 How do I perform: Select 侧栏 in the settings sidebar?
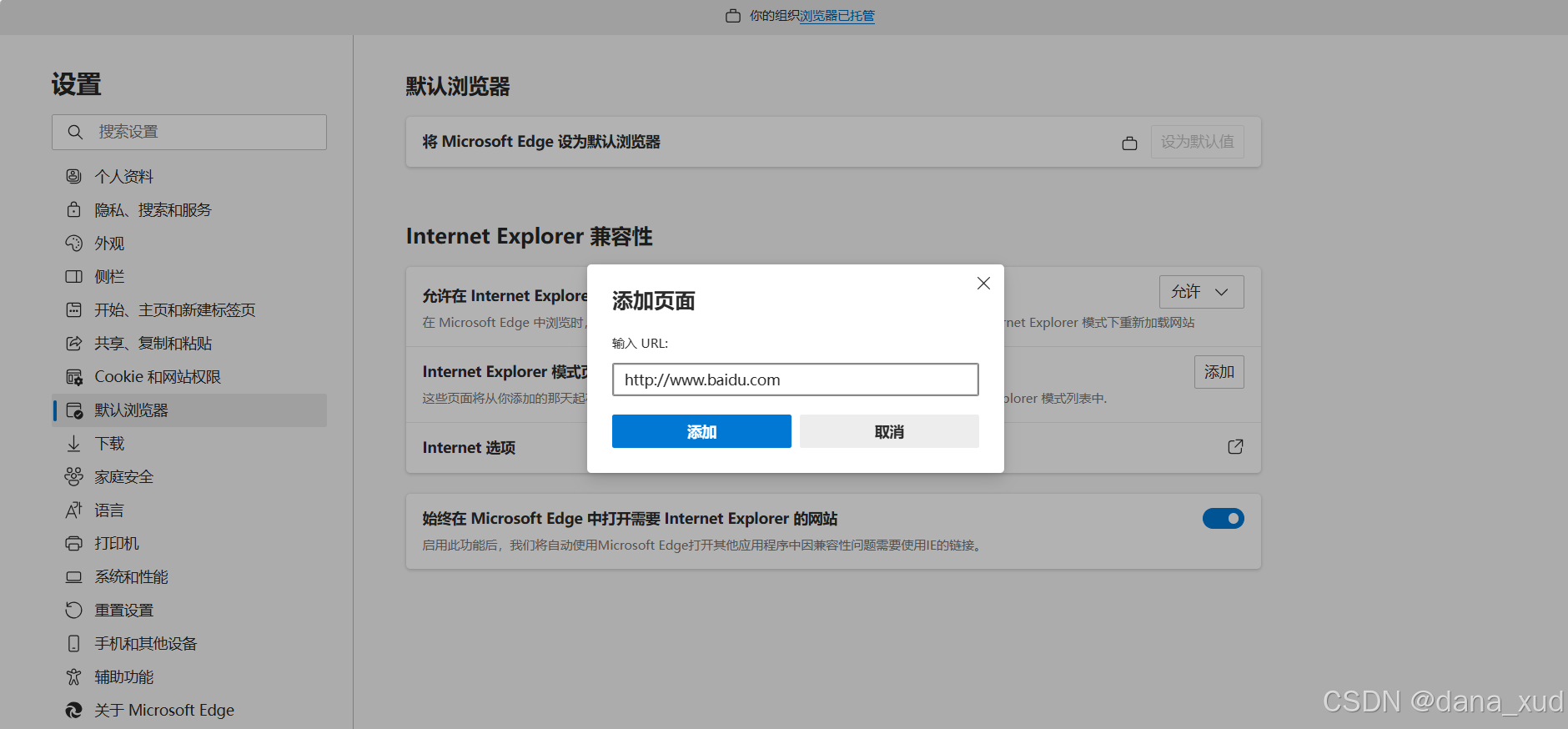[189, 276]
